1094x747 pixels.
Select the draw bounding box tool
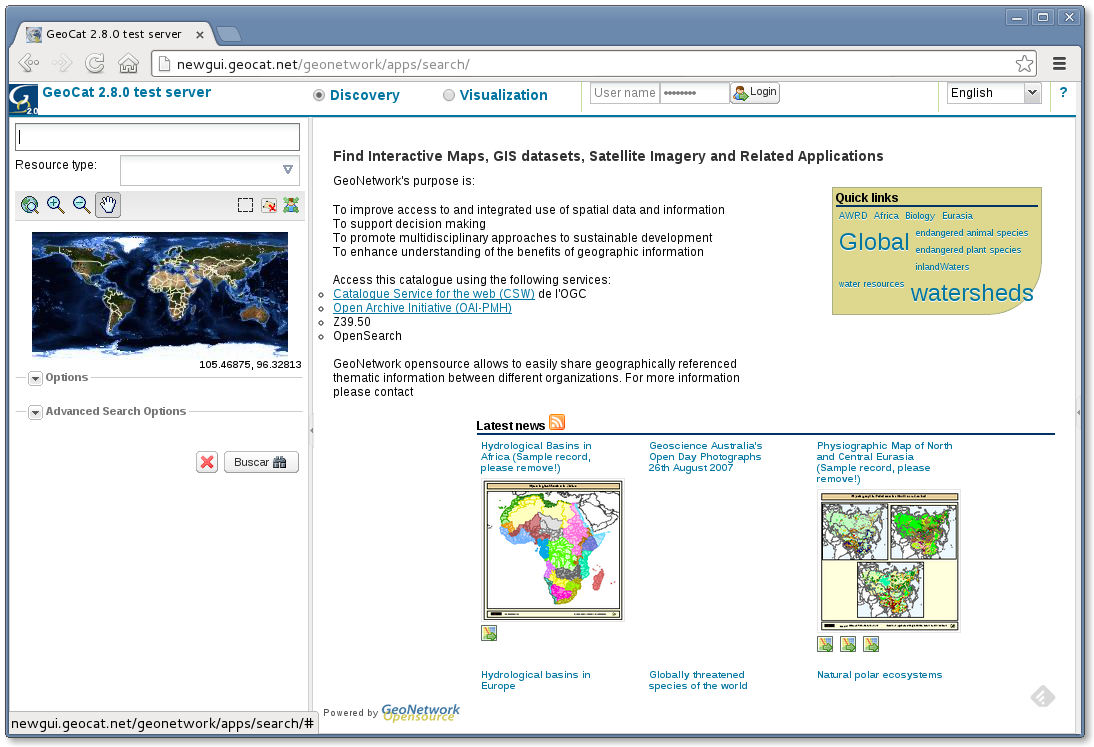tap(245, 205)
